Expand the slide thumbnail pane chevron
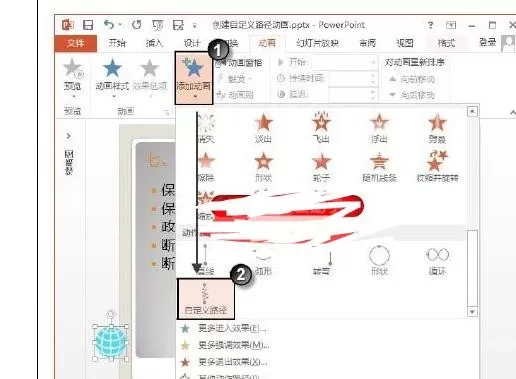This screenshot has height=379, width=516. point(68,136)
